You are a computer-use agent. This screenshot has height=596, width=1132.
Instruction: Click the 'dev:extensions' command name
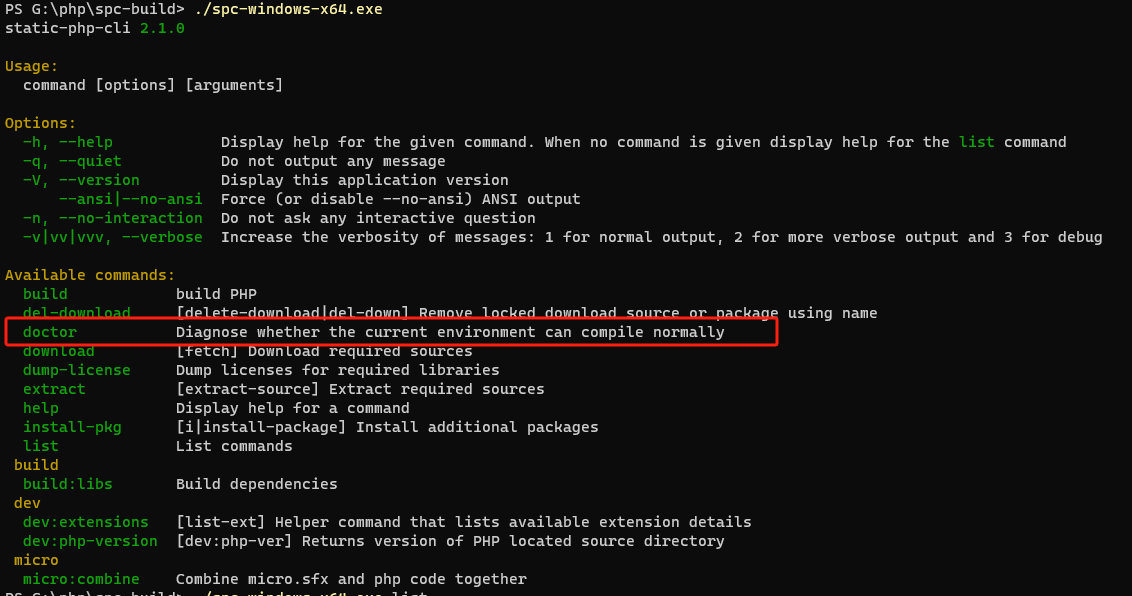[x=86, y=522]
